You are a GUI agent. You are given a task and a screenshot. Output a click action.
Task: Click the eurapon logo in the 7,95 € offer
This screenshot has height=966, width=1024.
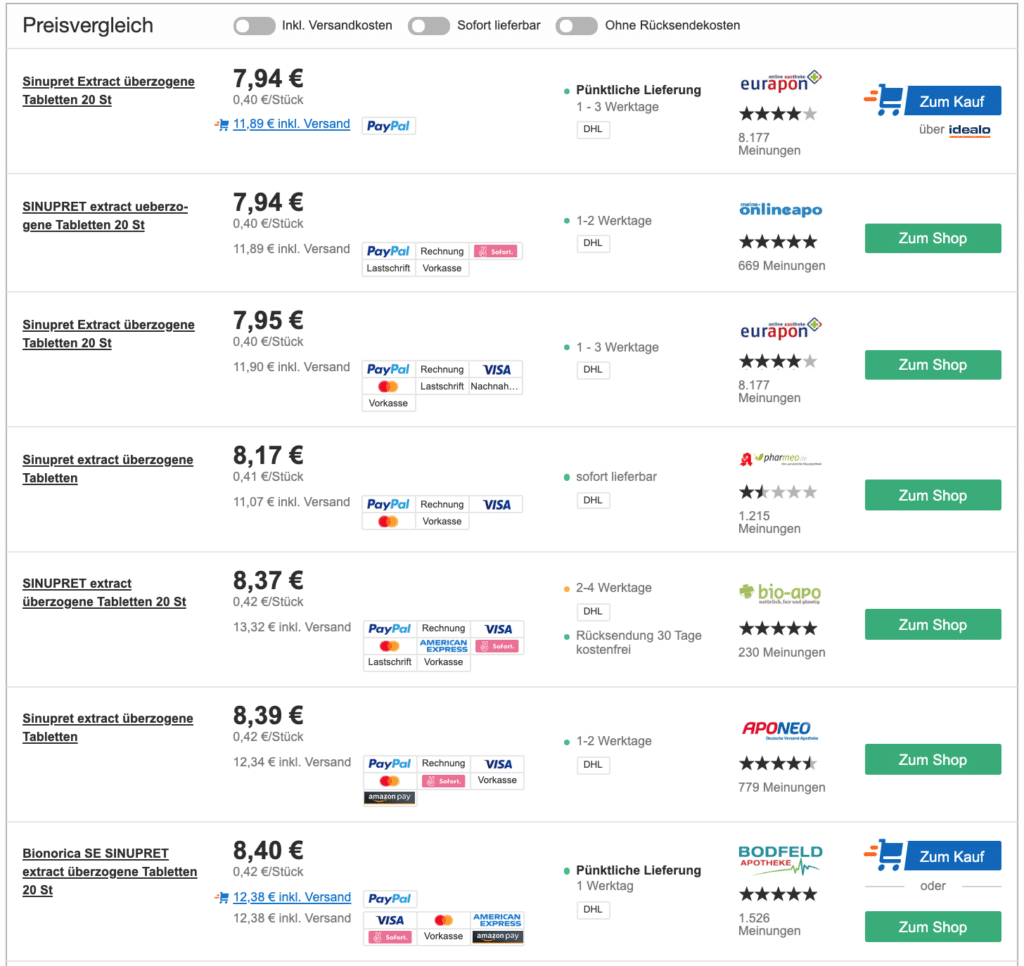coord(780,329)
